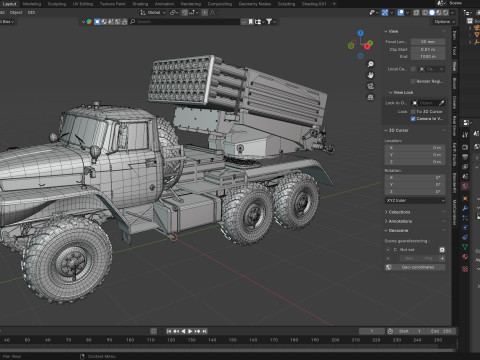Screen dimensions: 480x360
Task: Enable Lock To 3D Cursor checkbox
Action: (413, 111)
